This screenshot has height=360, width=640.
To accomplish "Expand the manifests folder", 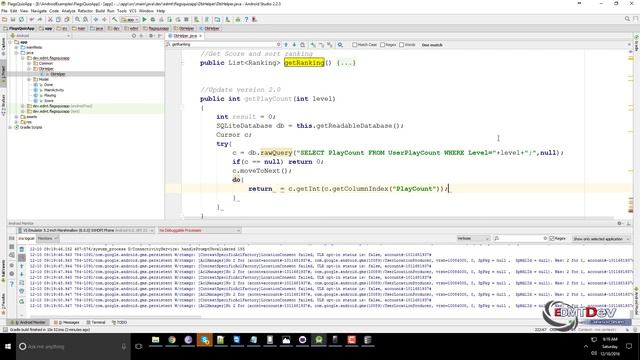I will (16, 47).
